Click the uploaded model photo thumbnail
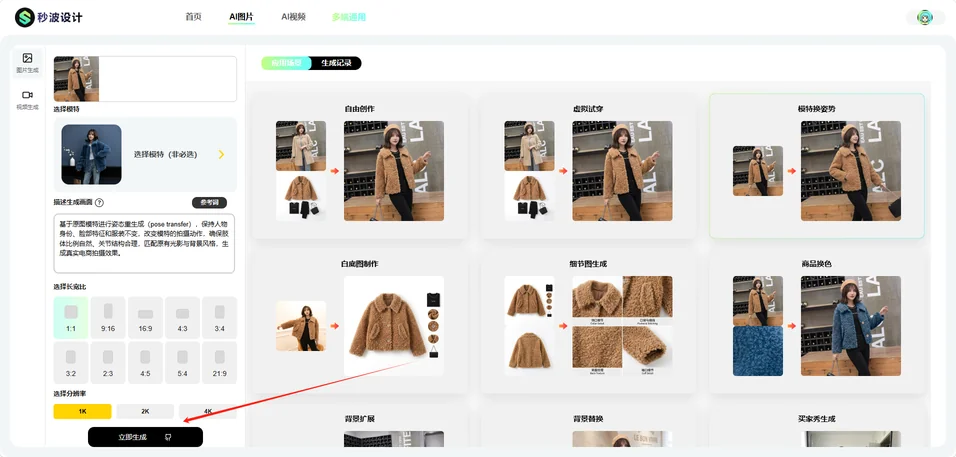 coord(76,79)
